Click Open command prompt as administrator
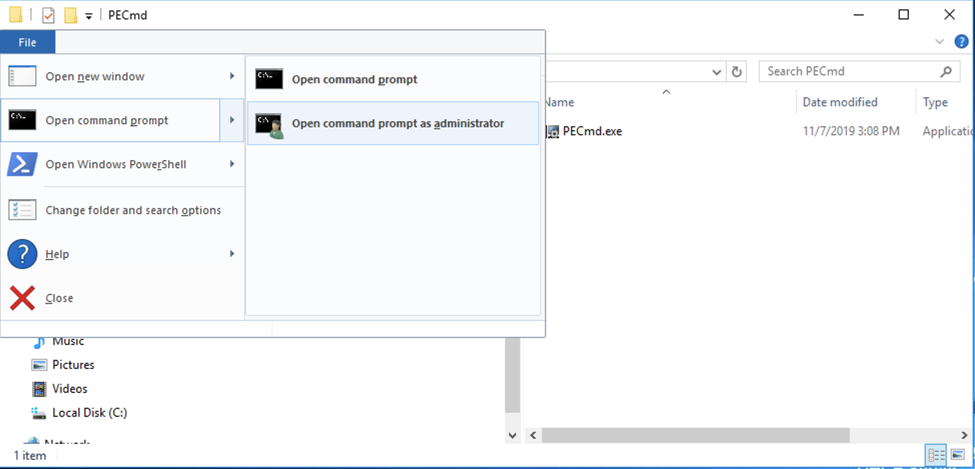This screenshot has width=975, height=469. pyautogui.click(x=393, y=123)
